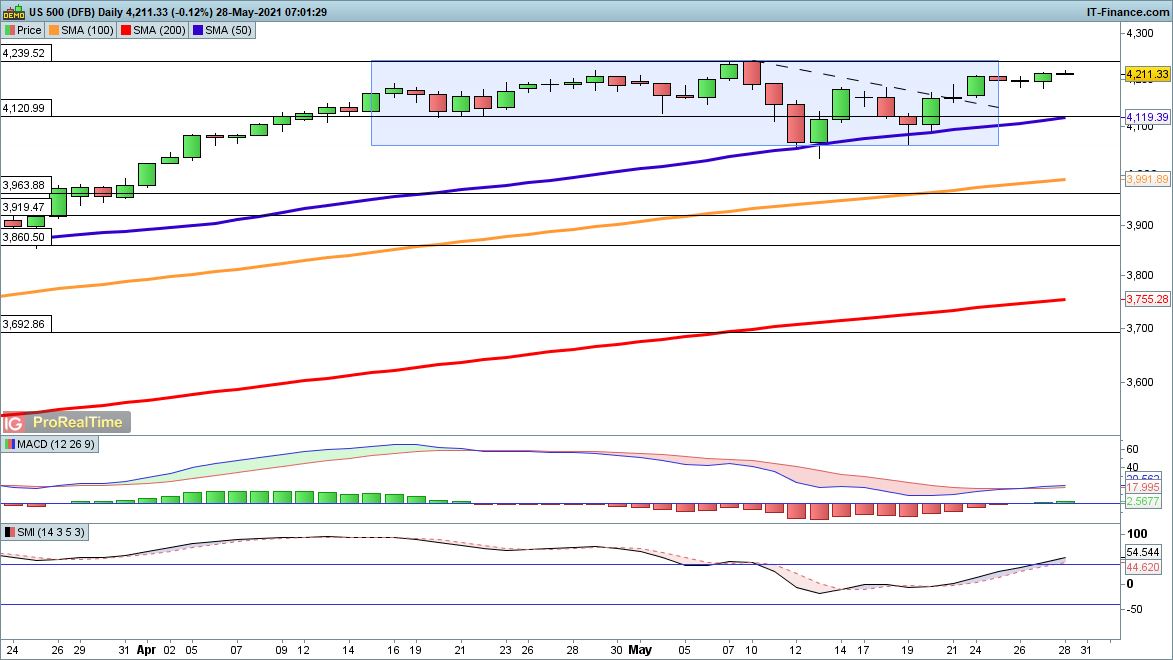Viewport: 1173px width, 660px height.
Task: Click the red 3,755.28 SMA price tag
Action: tap(1146, 299)
